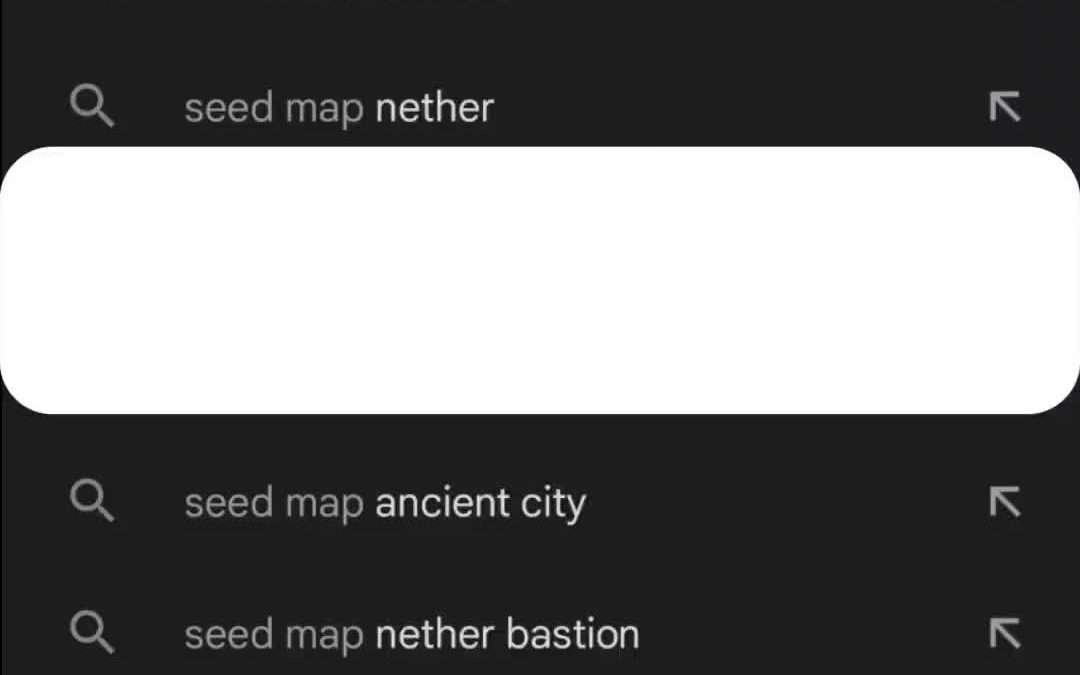Click the word 'map' in the 'seed map nether' row
1080x675 pixels.
(x=325, y=109)
